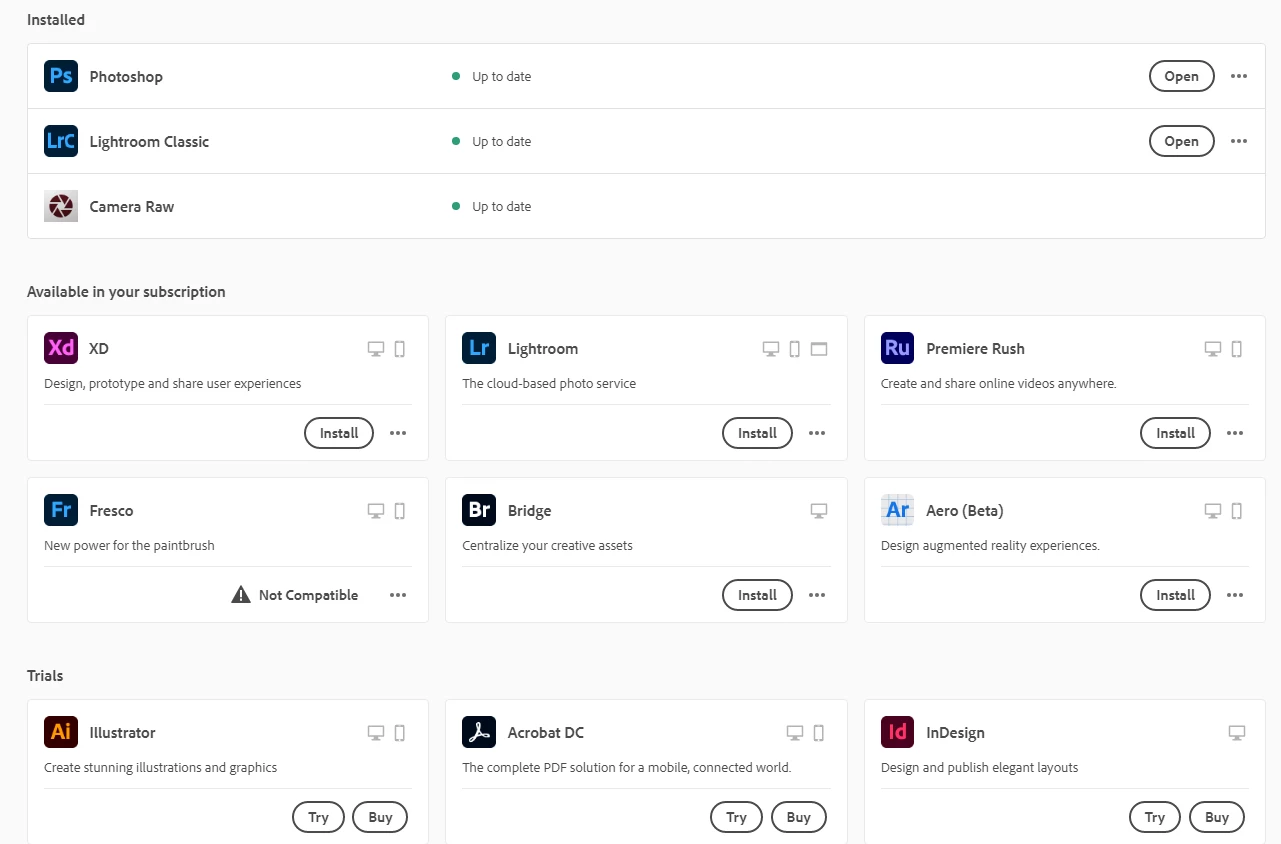The image size is (1281, 844).
Task: Install Premiere Rush
Action: tap(1175, 433)
